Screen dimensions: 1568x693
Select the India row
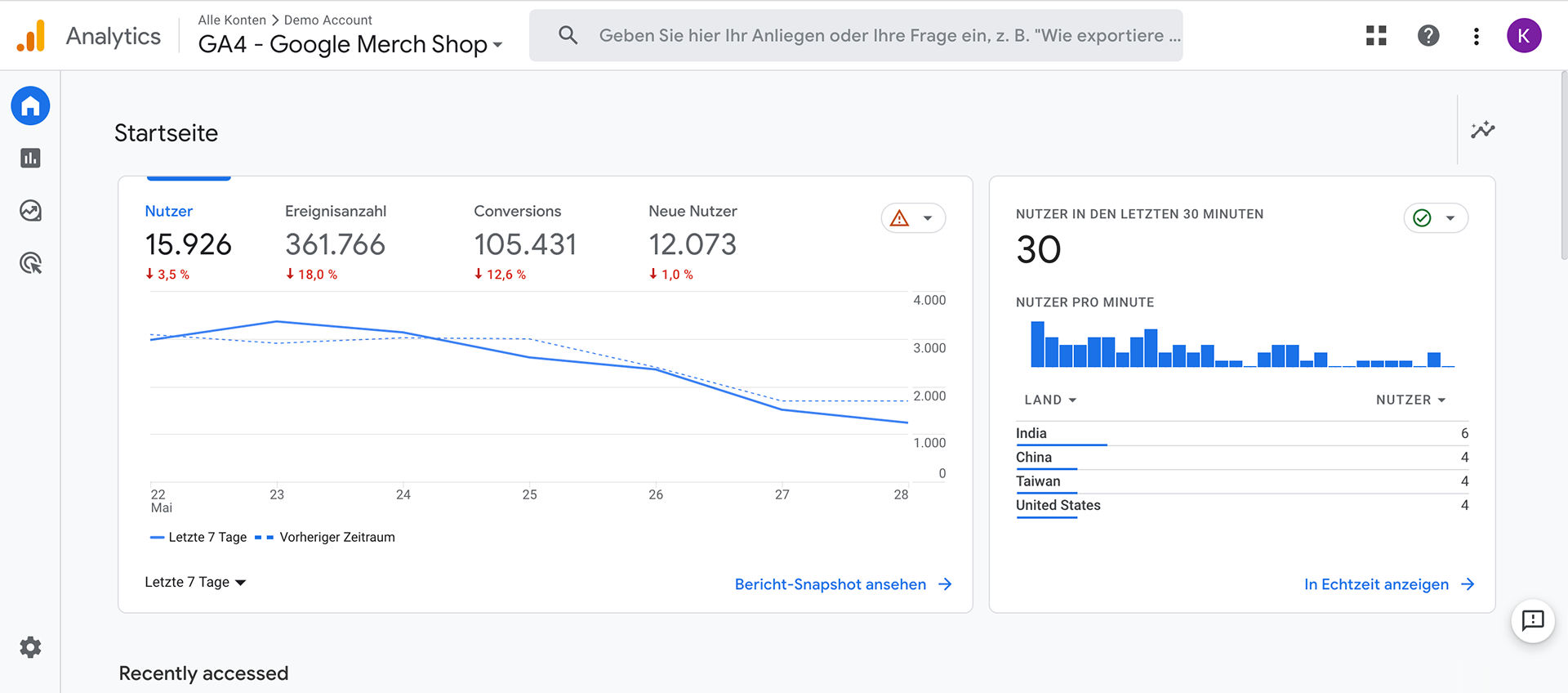pyautogui.click(x=1241, y=434)
